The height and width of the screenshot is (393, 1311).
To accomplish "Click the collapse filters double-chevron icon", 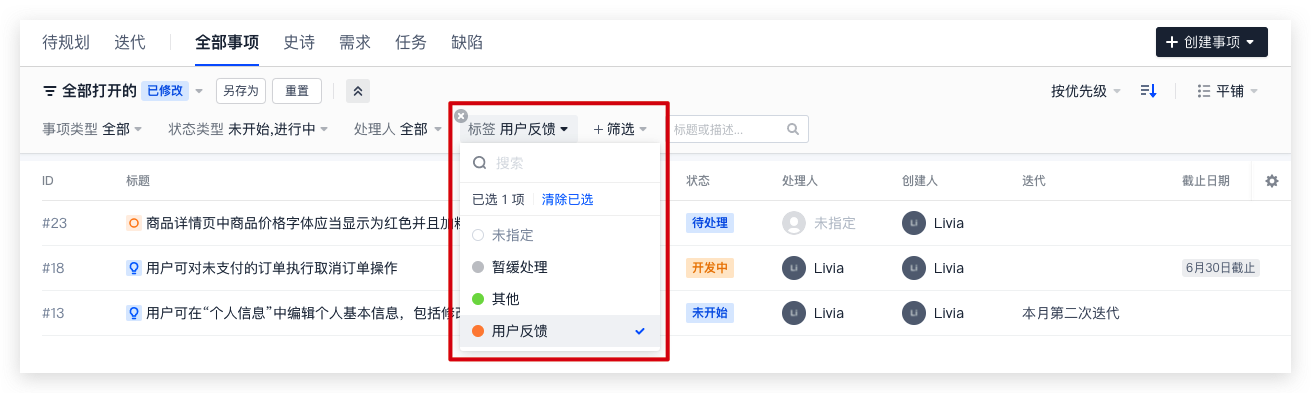I will pyautogui.click(x=358, y=91).
